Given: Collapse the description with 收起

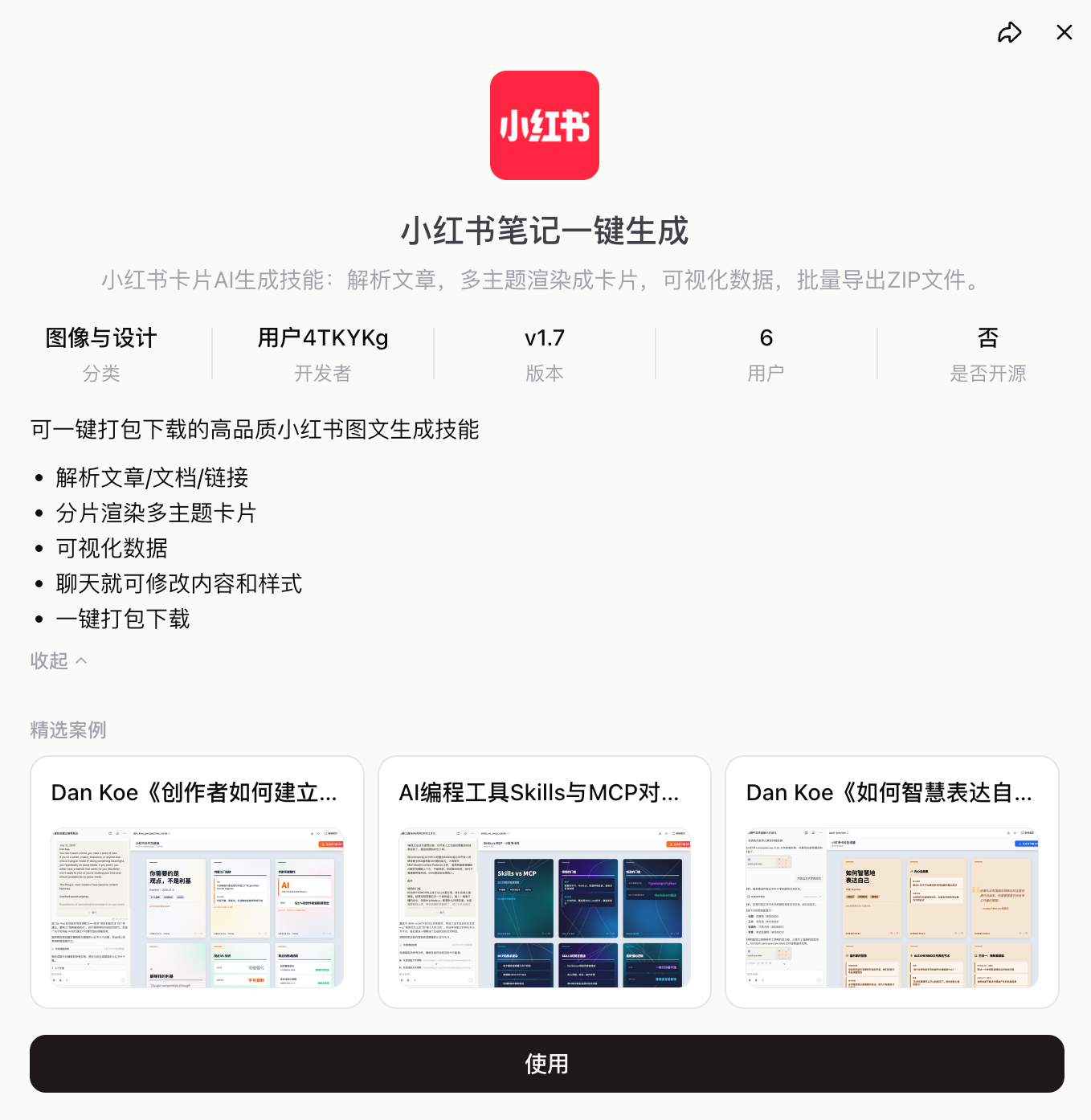Looking at the screenshot, I should (x=58, y=660).
